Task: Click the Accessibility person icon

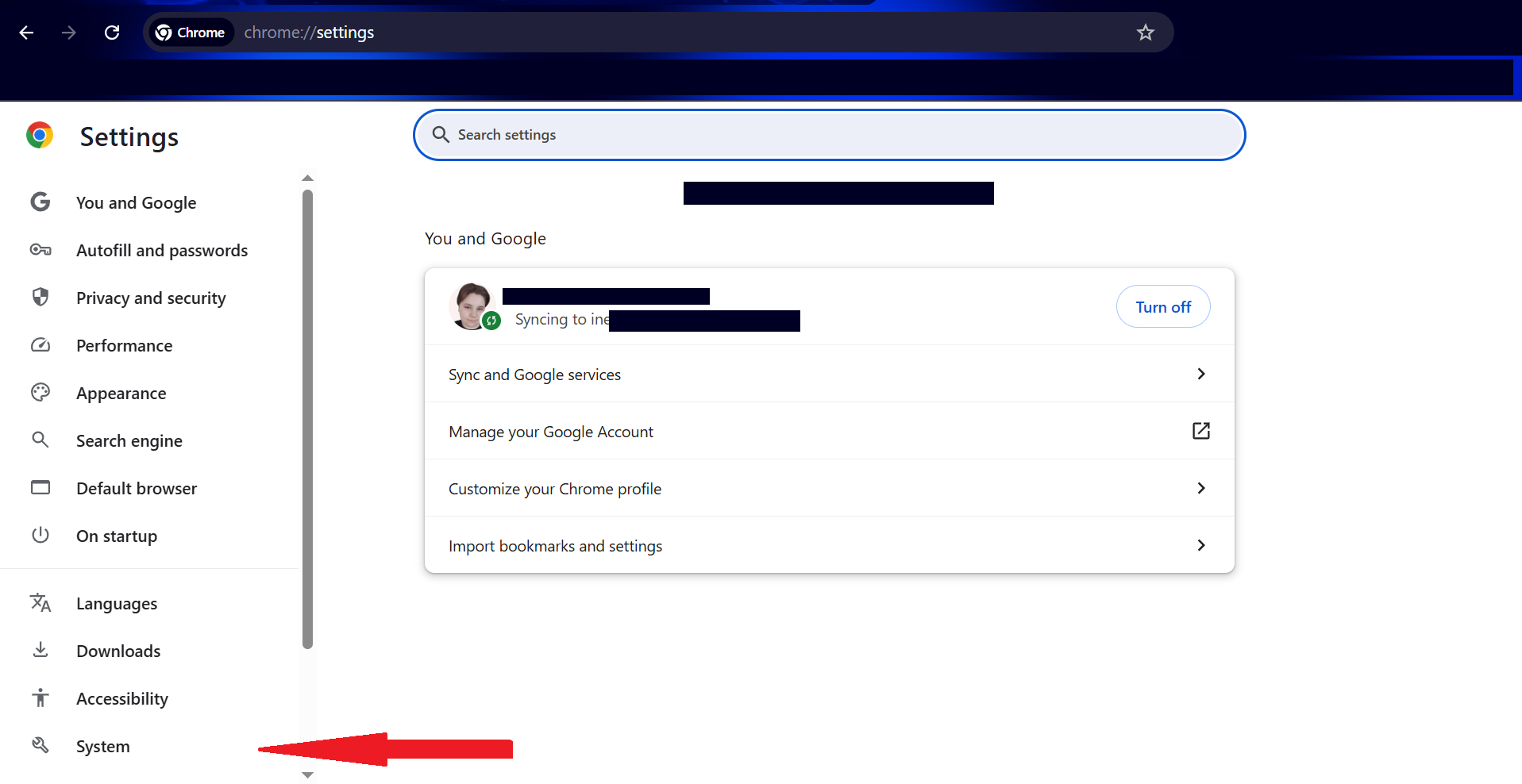Action: pos(40,698)
